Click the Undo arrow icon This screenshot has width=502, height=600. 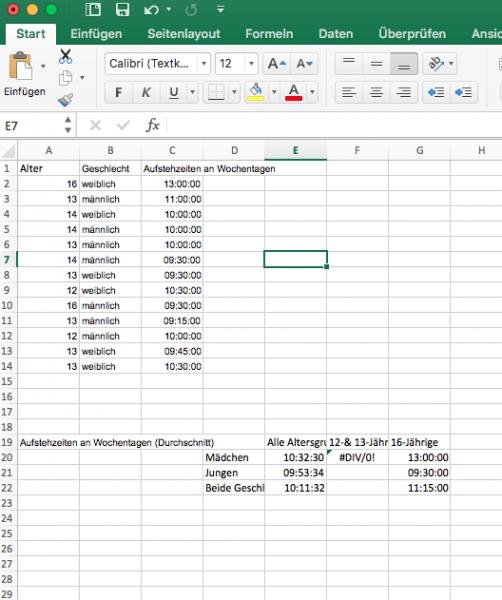coord(152,10)
